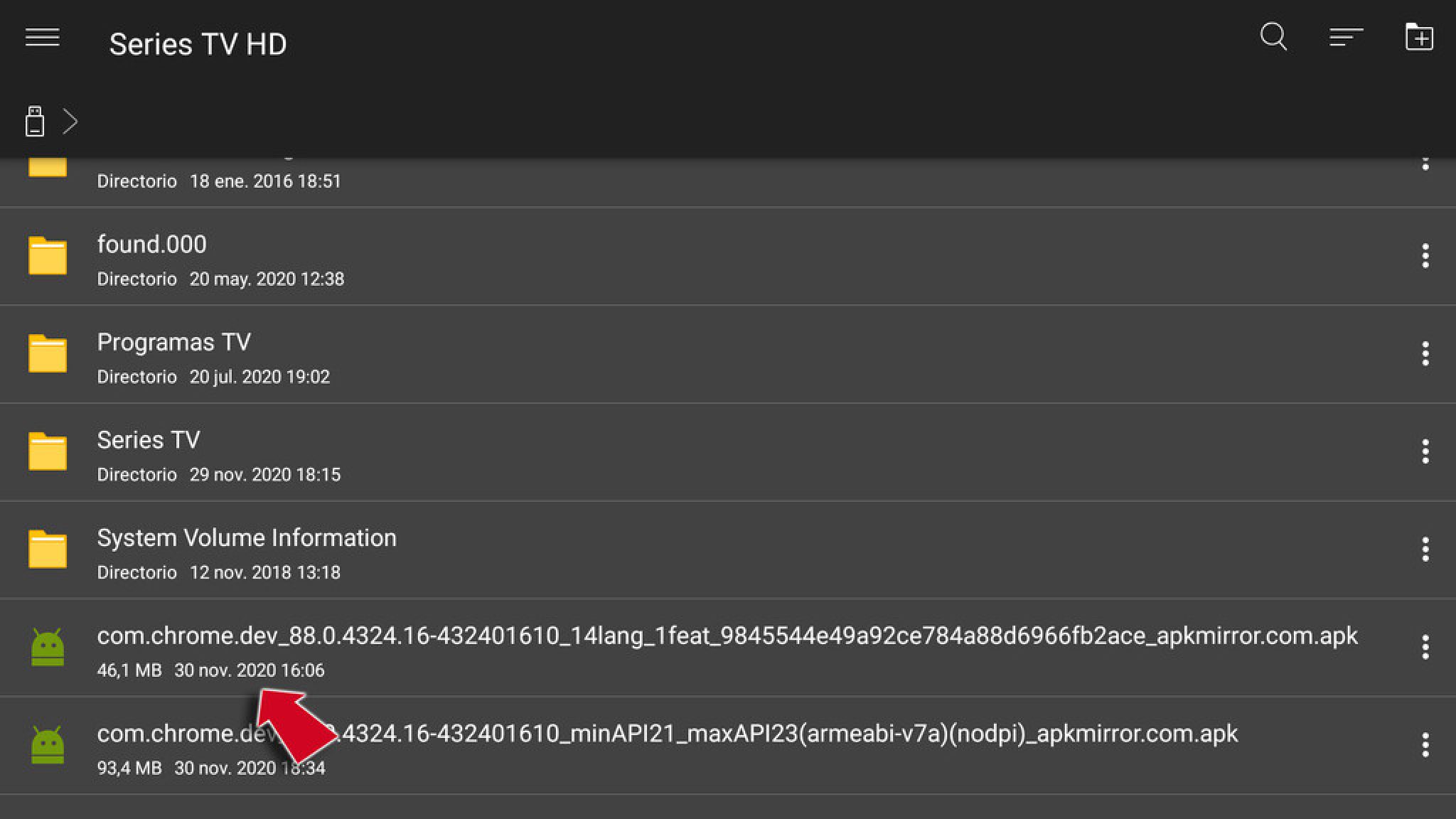Select the 14lang_1feat apkmirror APK file

coord(727,636)
